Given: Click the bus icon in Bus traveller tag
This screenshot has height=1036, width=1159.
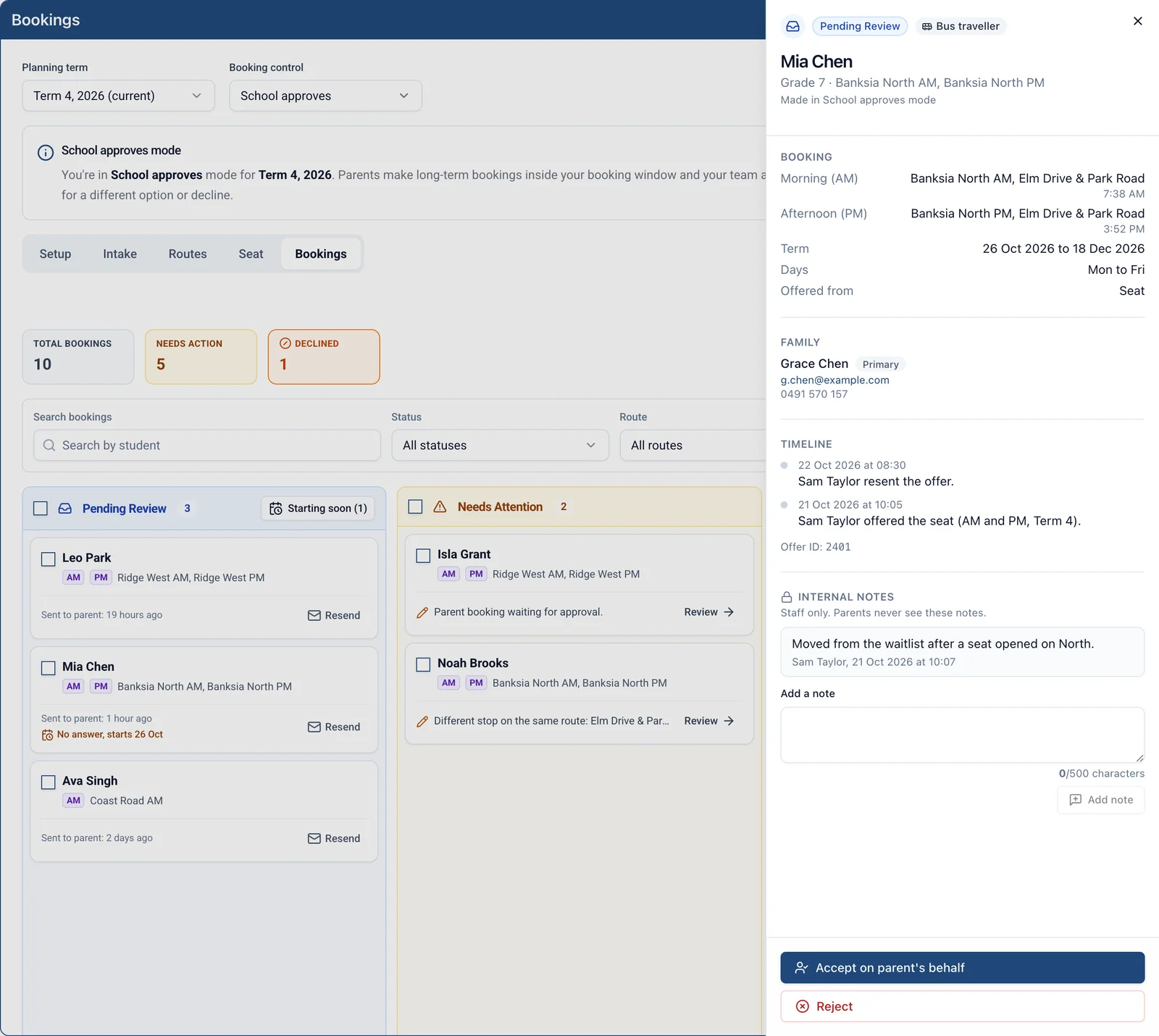Looking at the screenshot, I should click(x=926, y=27).
